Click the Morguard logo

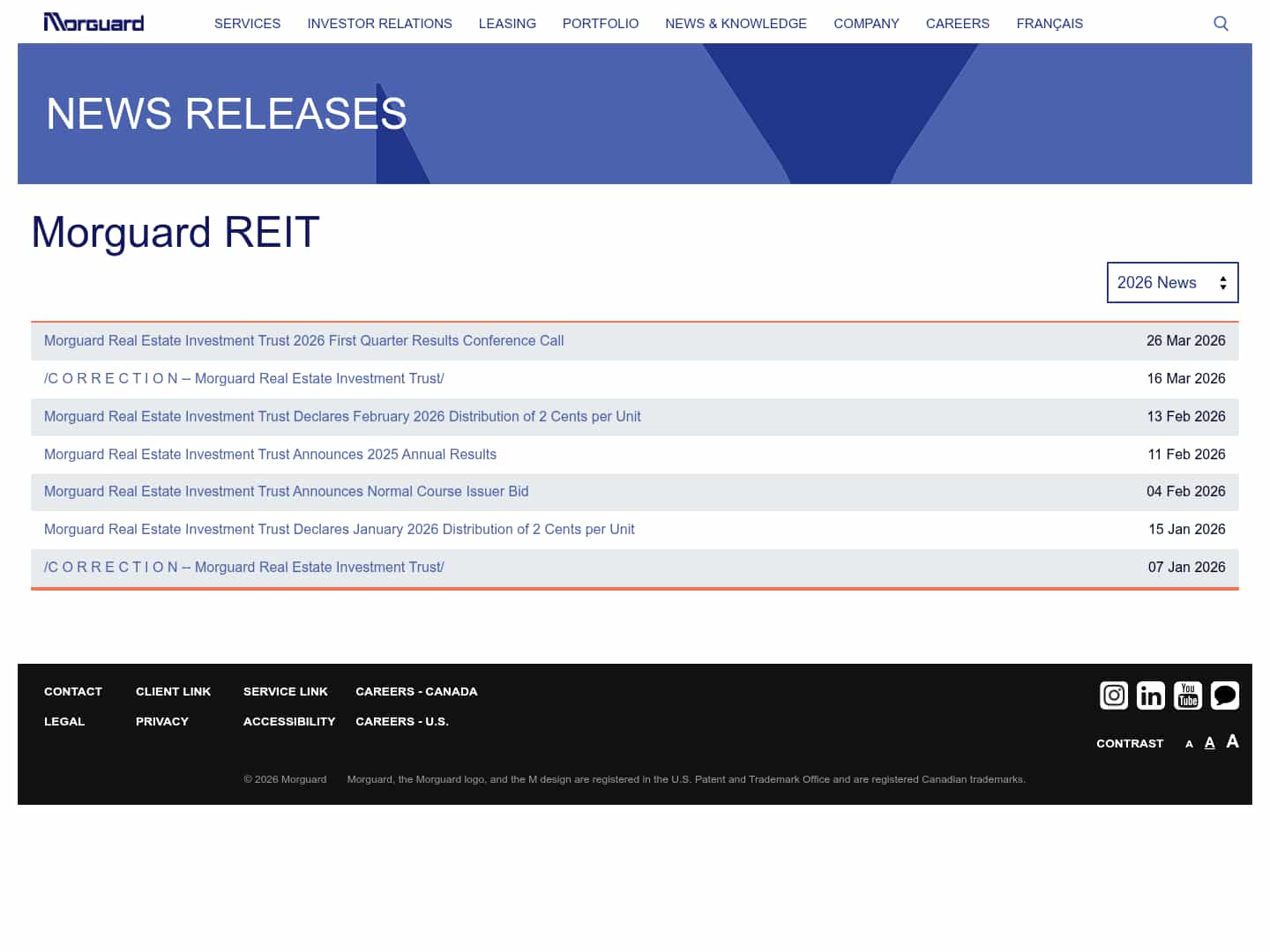click(x=93, y=22)
